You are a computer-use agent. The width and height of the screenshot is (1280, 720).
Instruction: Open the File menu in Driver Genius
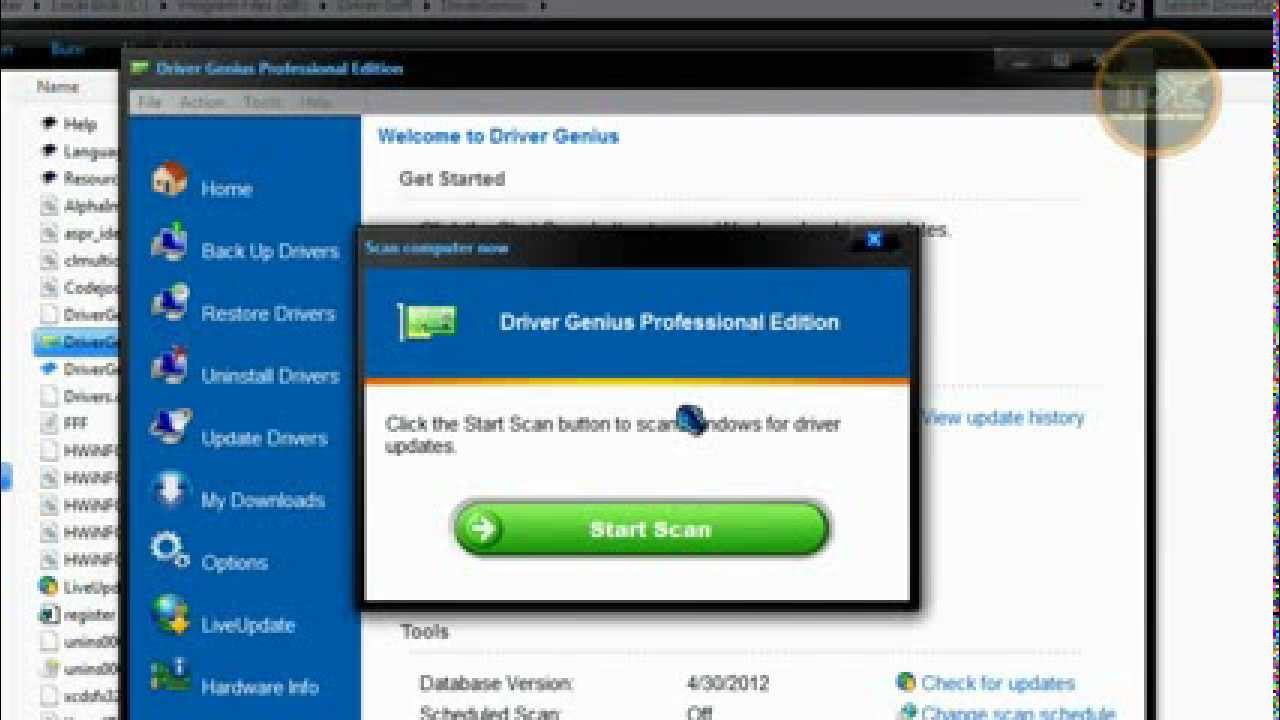(149, 102)
